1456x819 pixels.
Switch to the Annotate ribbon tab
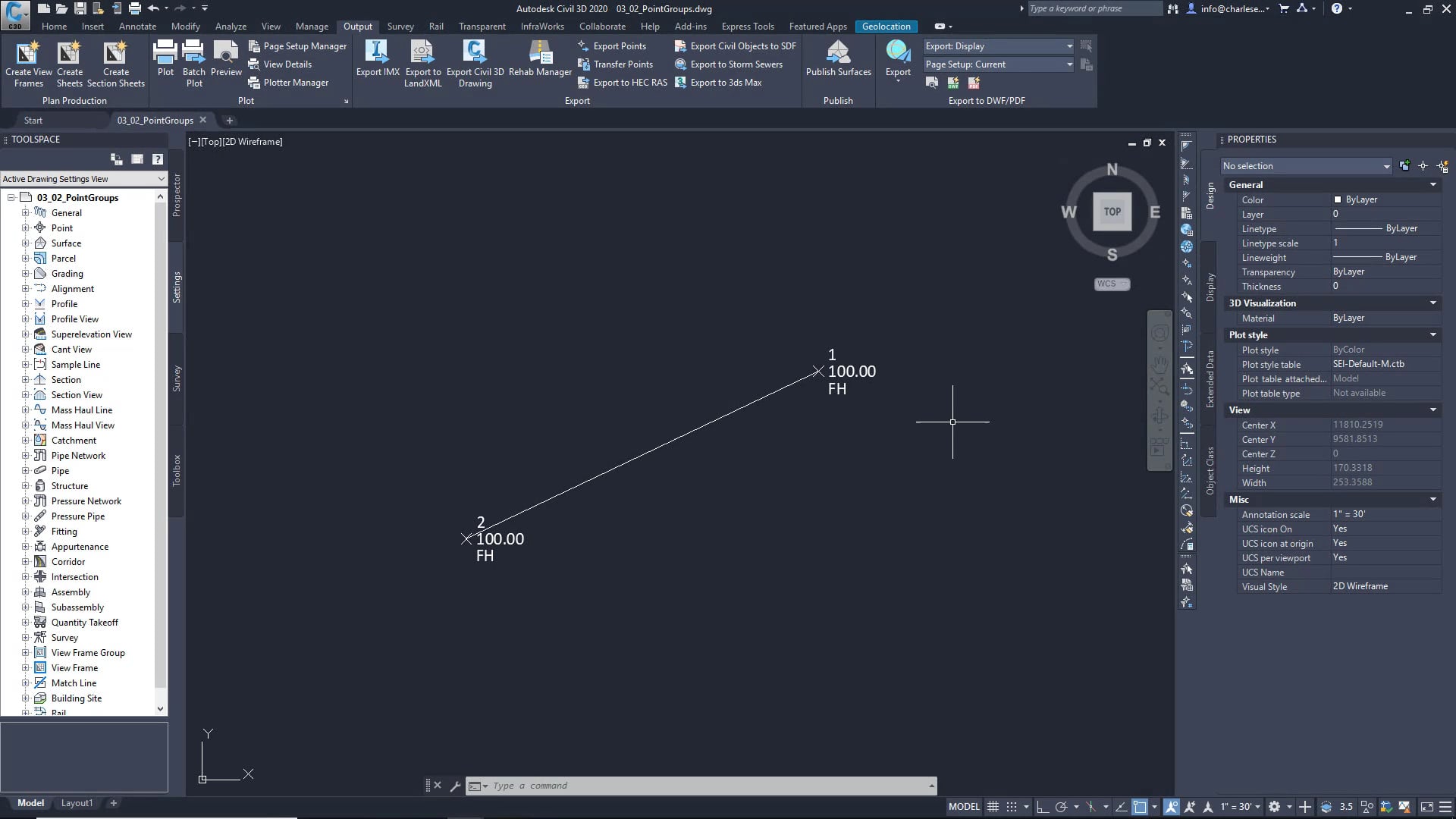click(138, 26)
